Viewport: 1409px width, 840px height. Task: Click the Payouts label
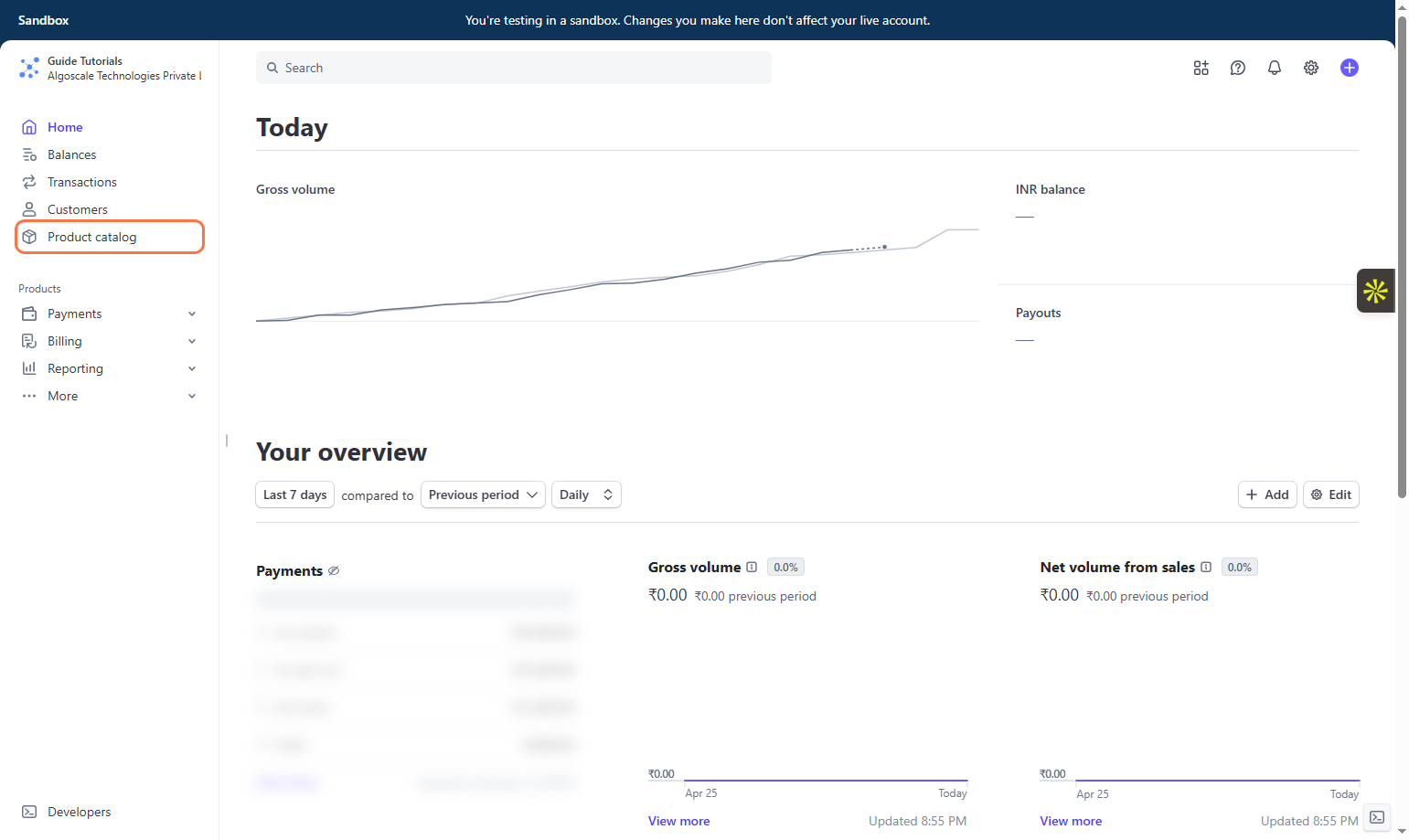click(1039, 313)
